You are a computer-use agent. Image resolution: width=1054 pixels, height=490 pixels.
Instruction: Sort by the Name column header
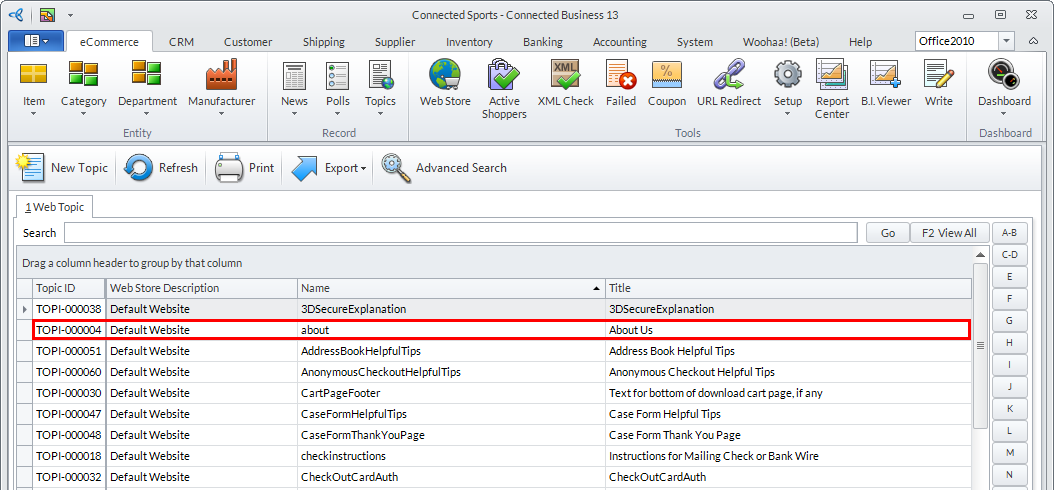click(x=451, y=288)
